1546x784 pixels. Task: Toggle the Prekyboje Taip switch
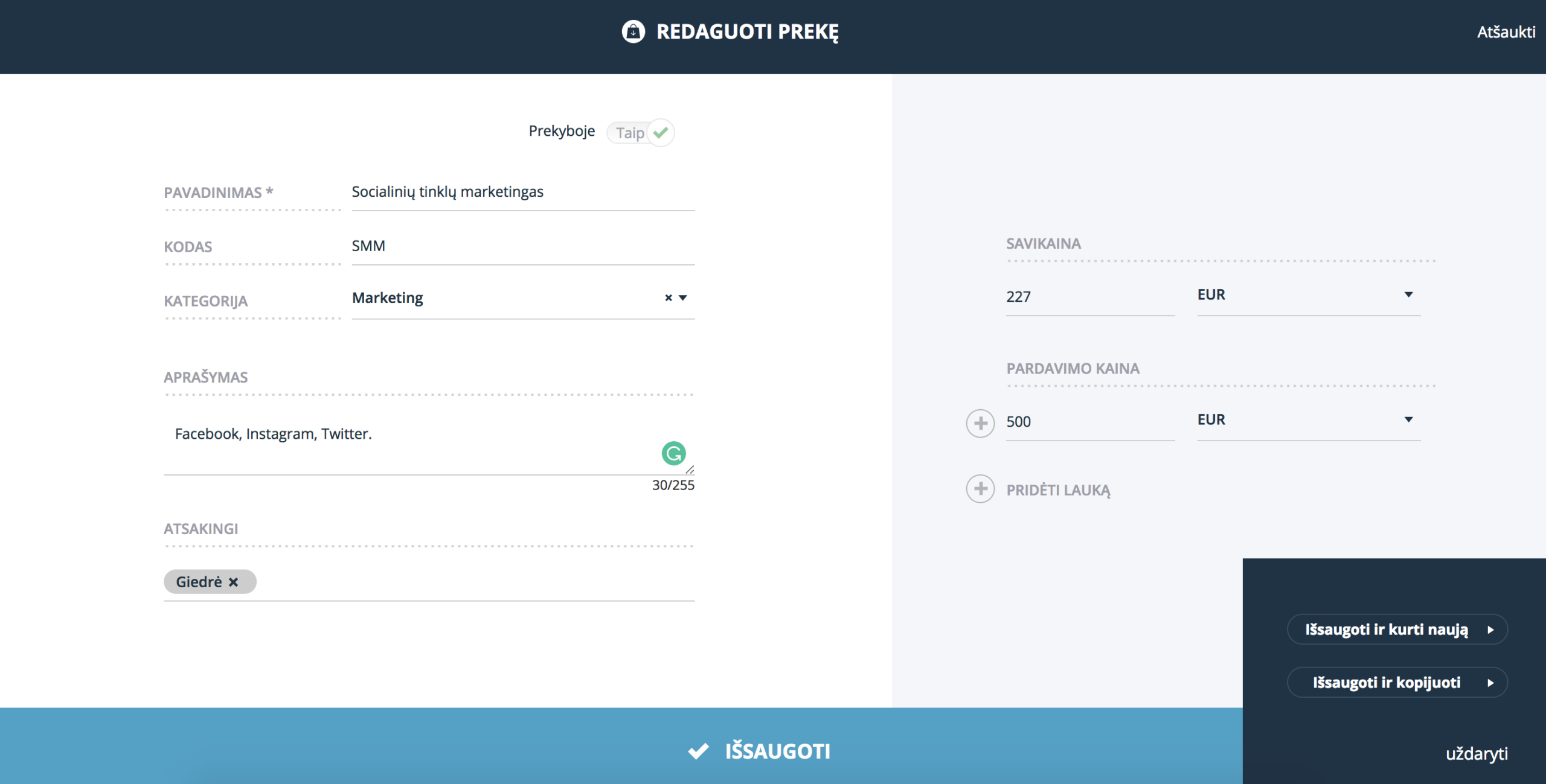point(641,132)
